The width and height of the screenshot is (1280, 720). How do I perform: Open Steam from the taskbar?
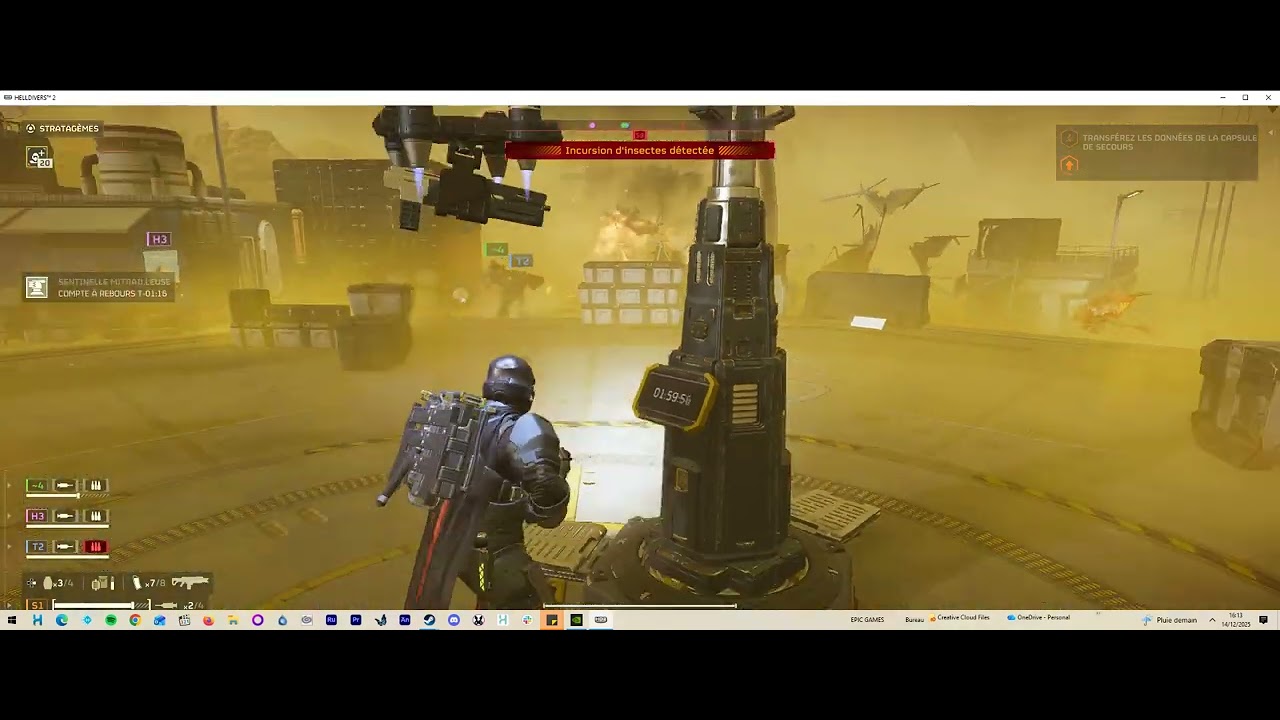(x=429, y=620)
